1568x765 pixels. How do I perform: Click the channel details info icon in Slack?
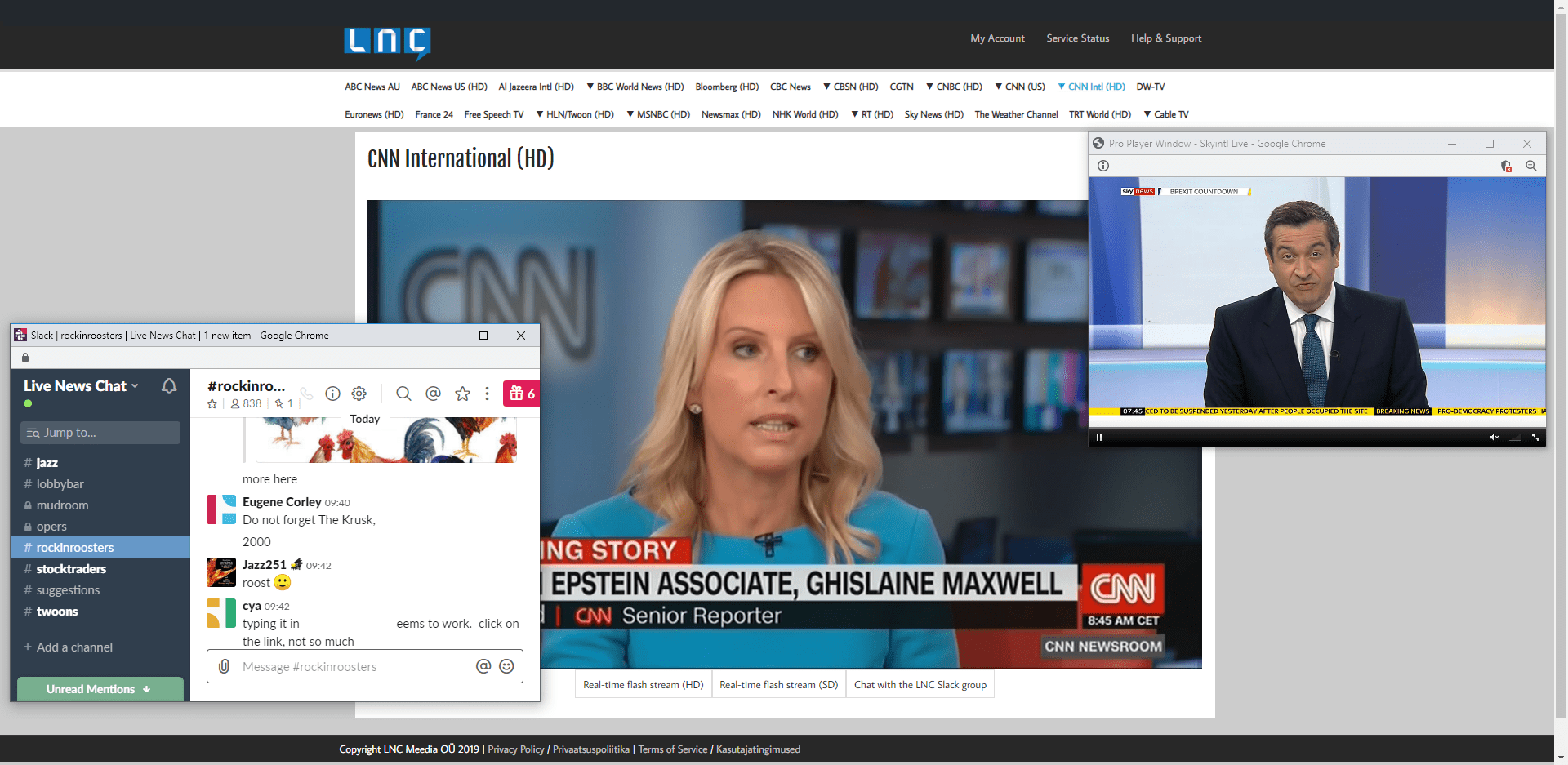coord(332,394)
